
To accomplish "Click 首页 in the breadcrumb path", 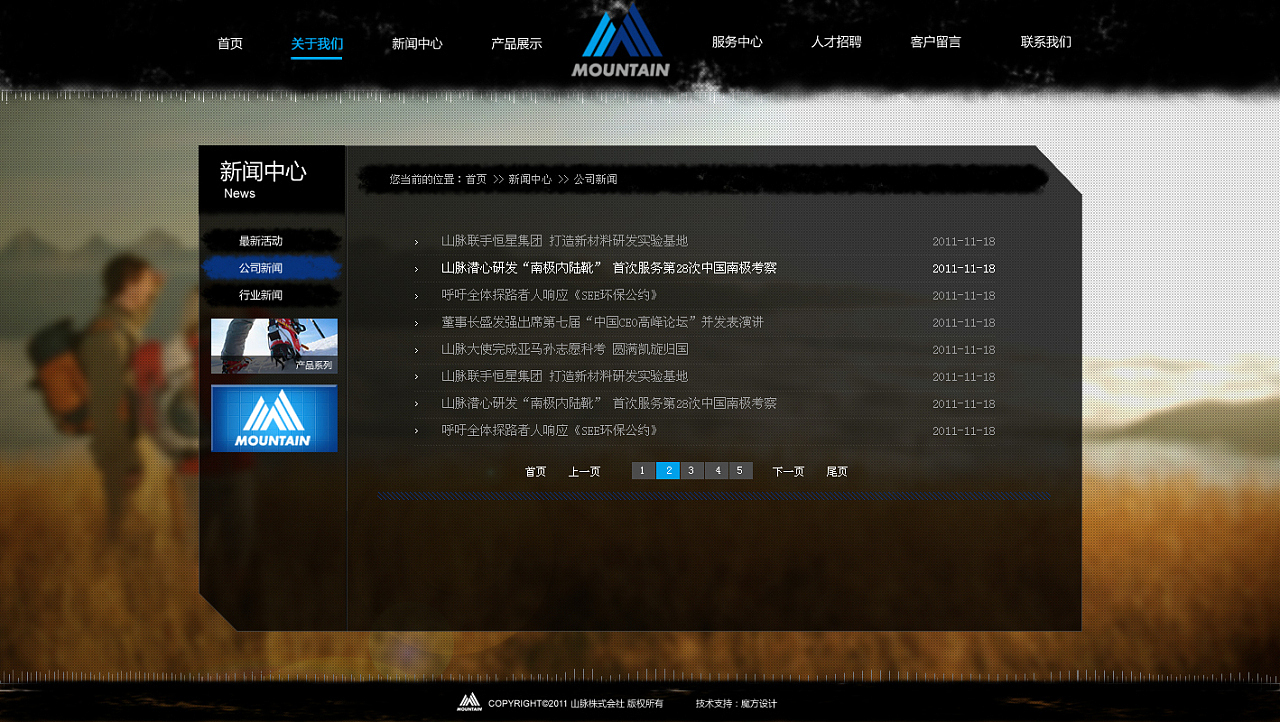I will click(x=476, y=180).
